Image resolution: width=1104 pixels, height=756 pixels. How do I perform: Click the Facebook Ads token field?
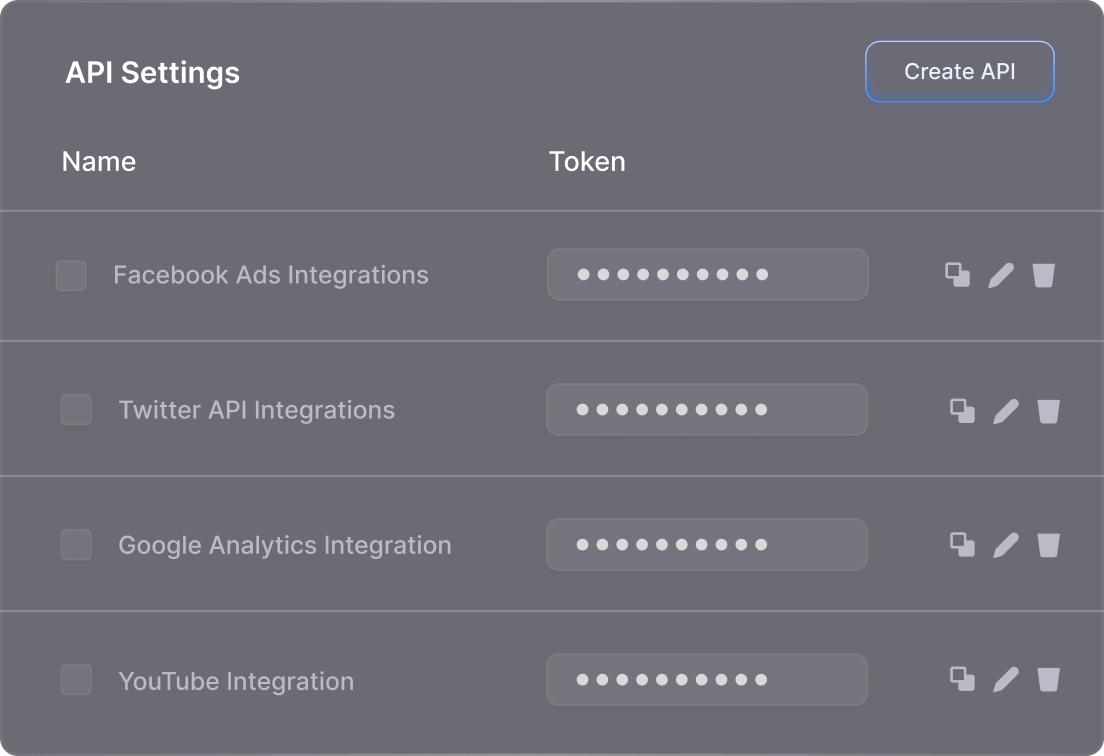click(x=707, y=275)
